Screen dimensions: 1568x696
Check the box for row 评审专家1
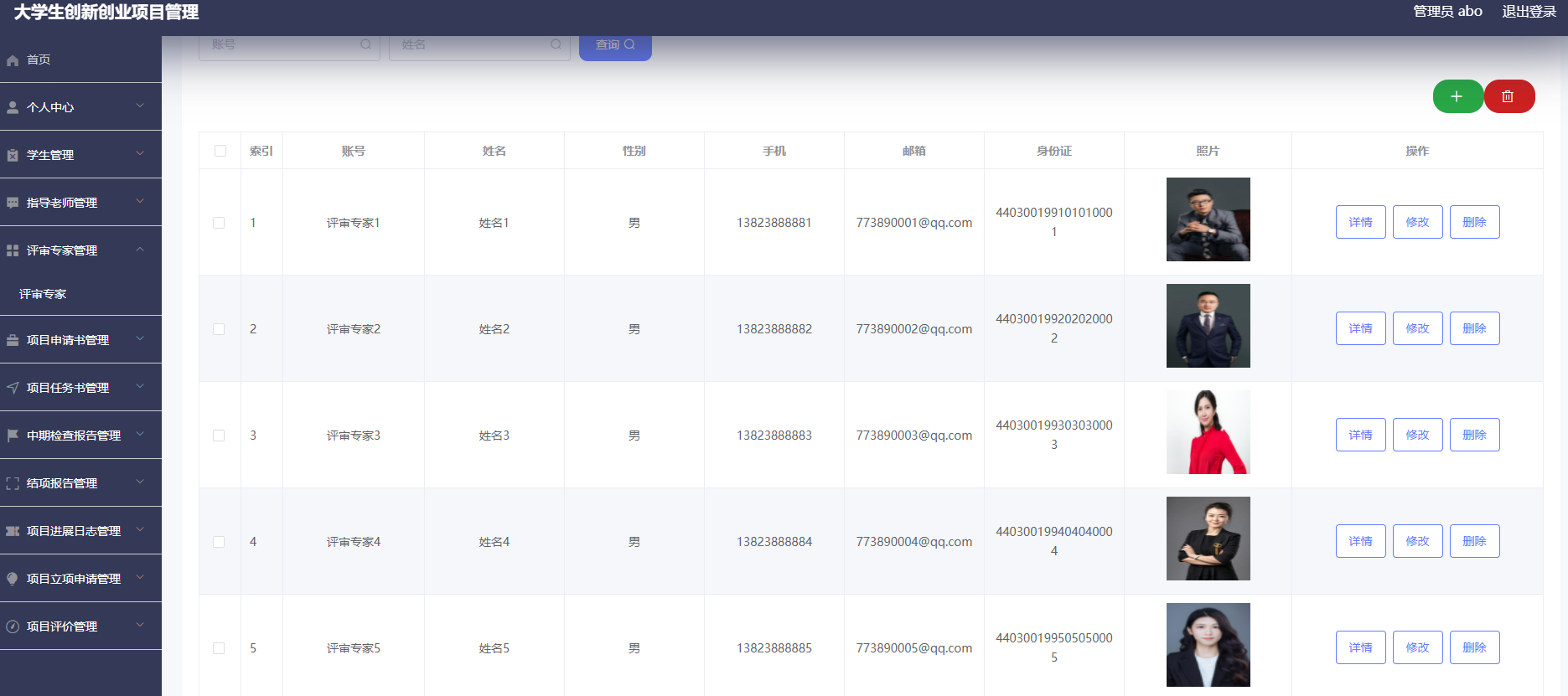pos(219,223)
